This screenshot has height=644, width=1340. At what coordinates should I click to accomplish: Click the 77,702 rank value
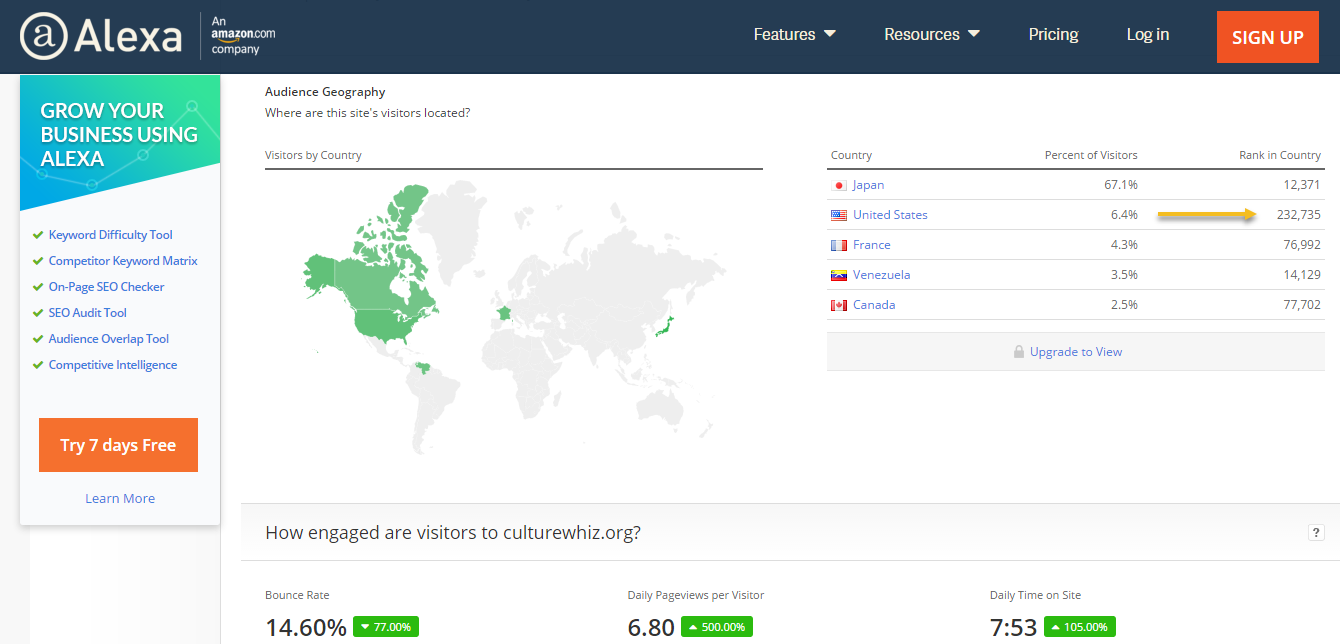[x=1302, y=305]
